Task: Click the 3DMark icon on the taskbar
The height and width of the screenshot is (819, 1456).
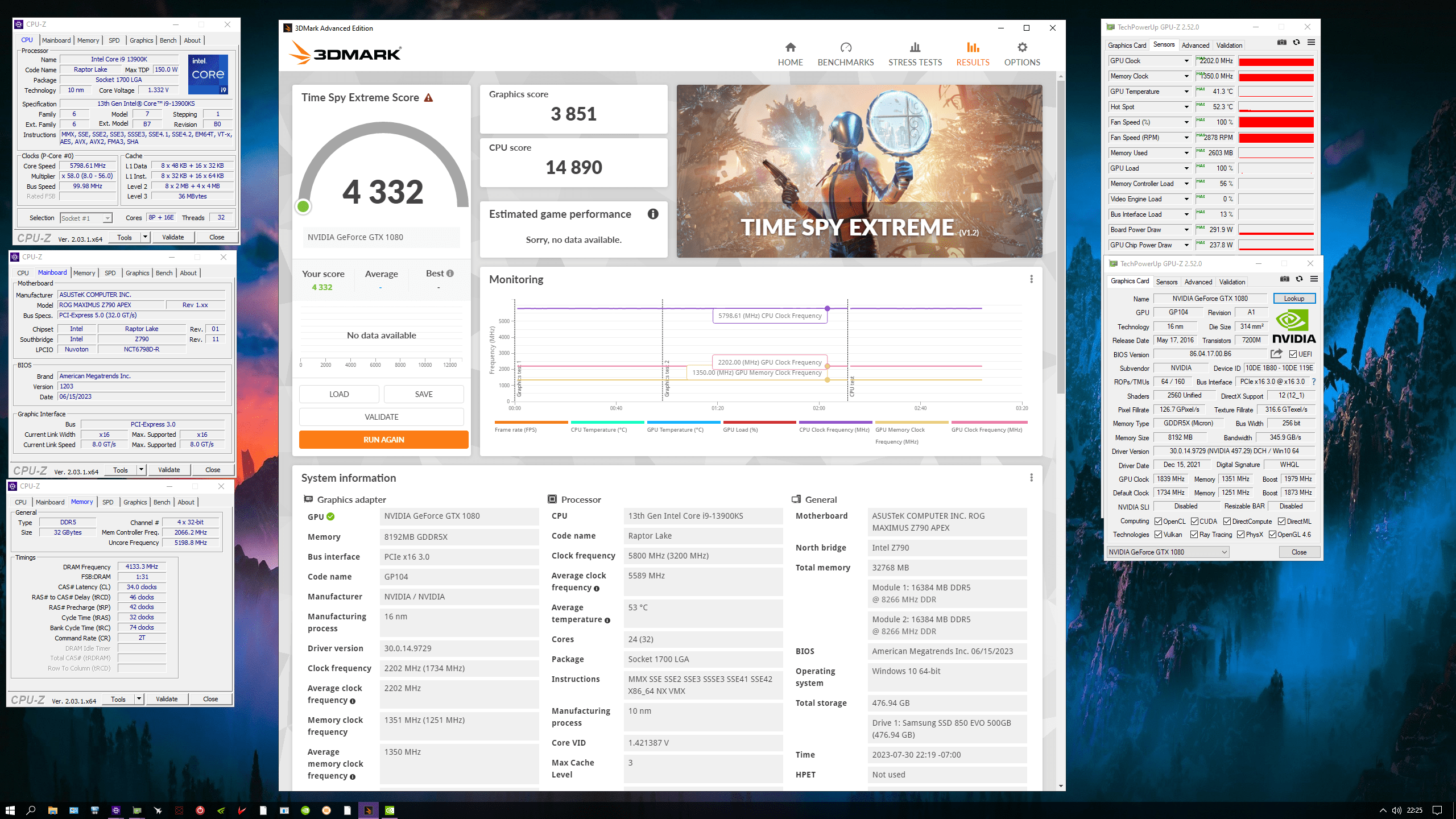Action: coord(368,810)
